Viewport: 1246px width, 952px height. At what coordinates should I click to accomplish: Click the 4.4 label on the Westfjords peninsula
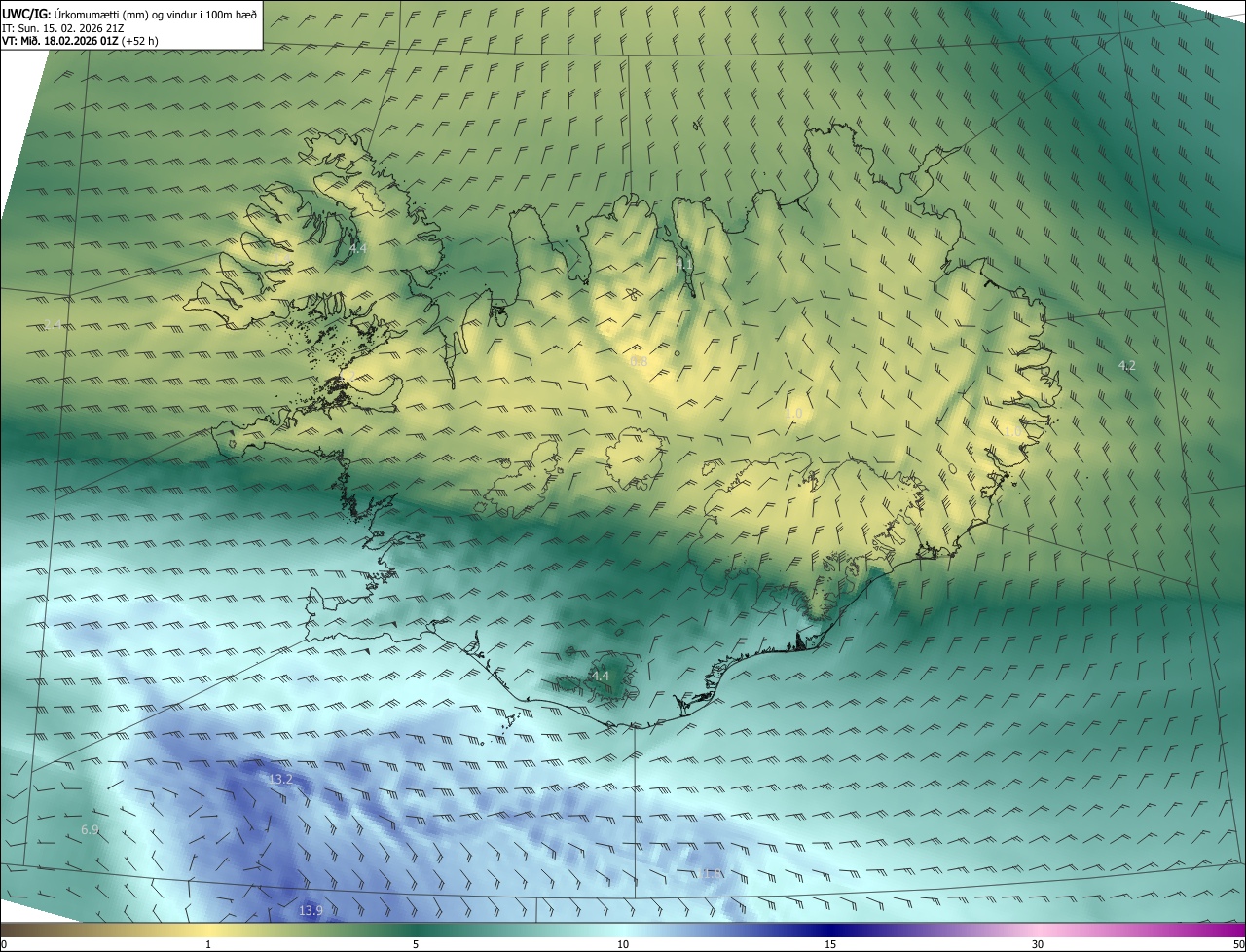(x=357, y=249)
